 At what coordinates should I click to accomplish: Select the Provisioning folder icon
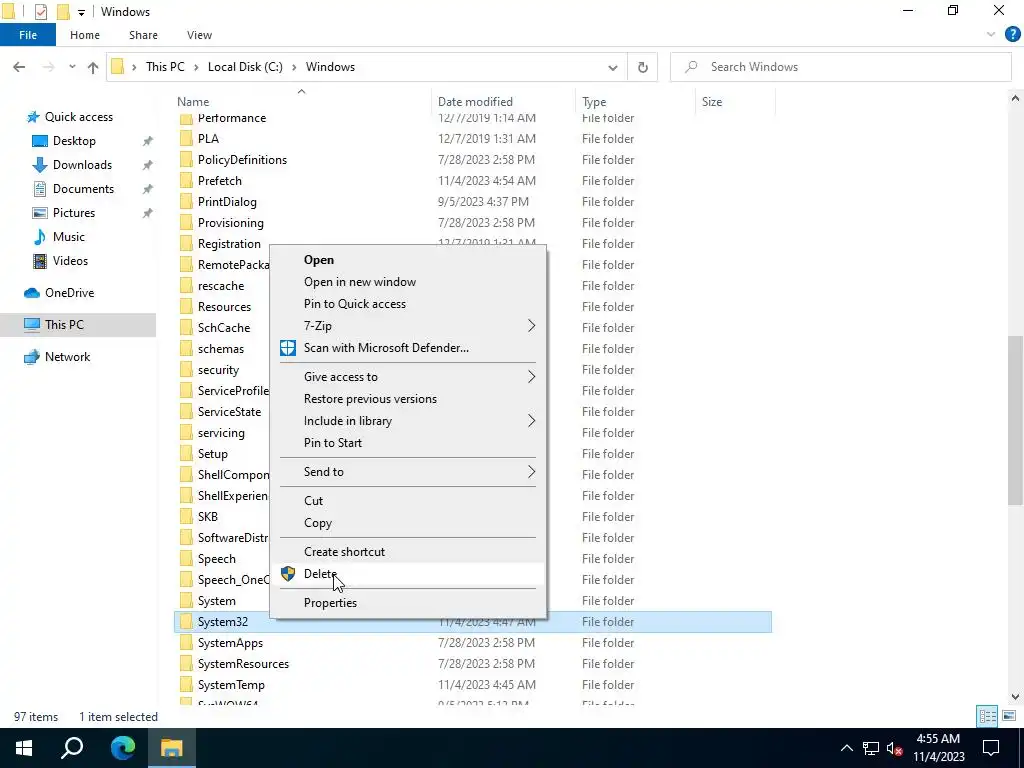click(x=186, y=223)
